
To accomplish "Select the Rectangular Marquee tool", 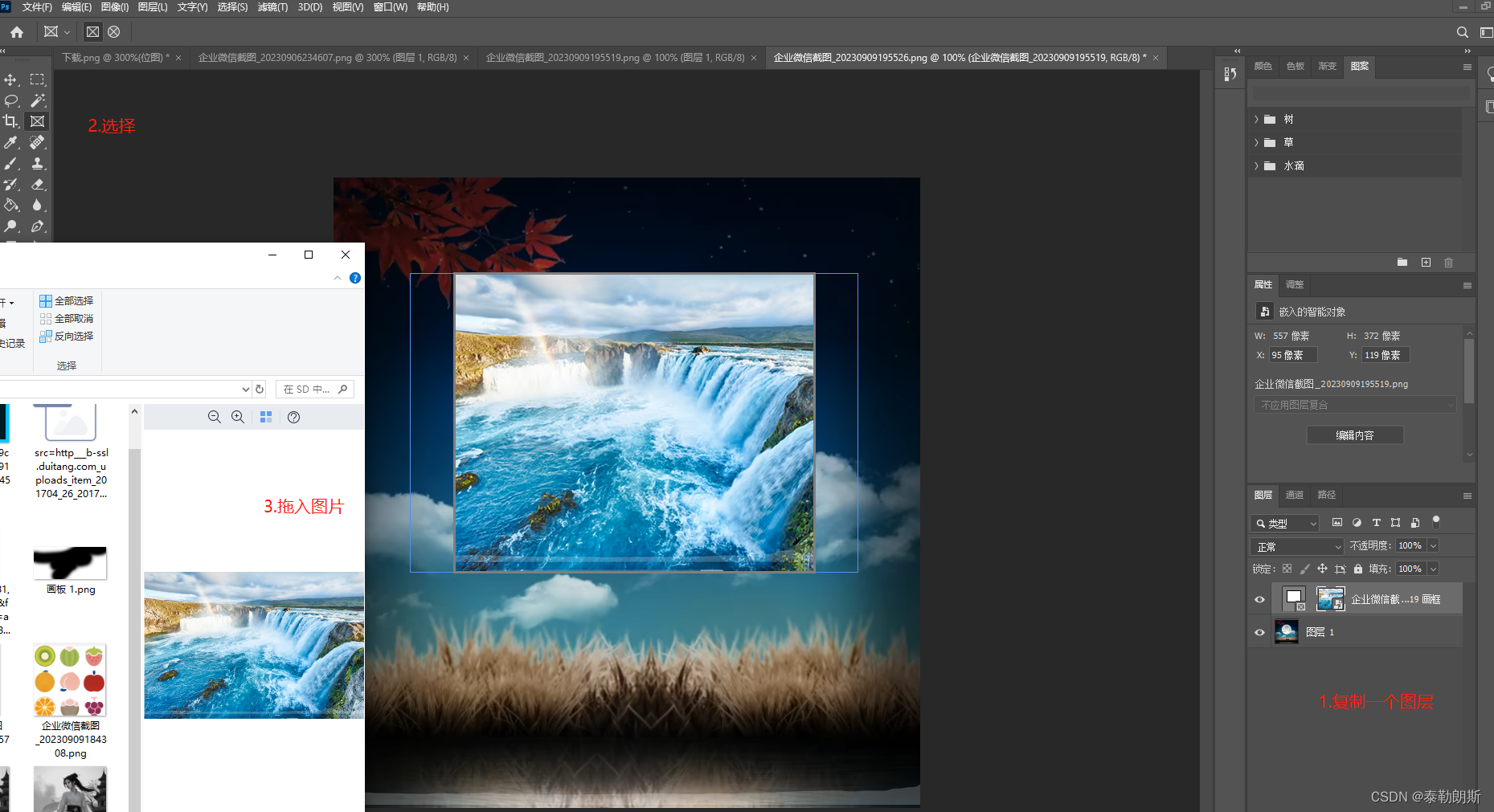I will coord(38,80).
